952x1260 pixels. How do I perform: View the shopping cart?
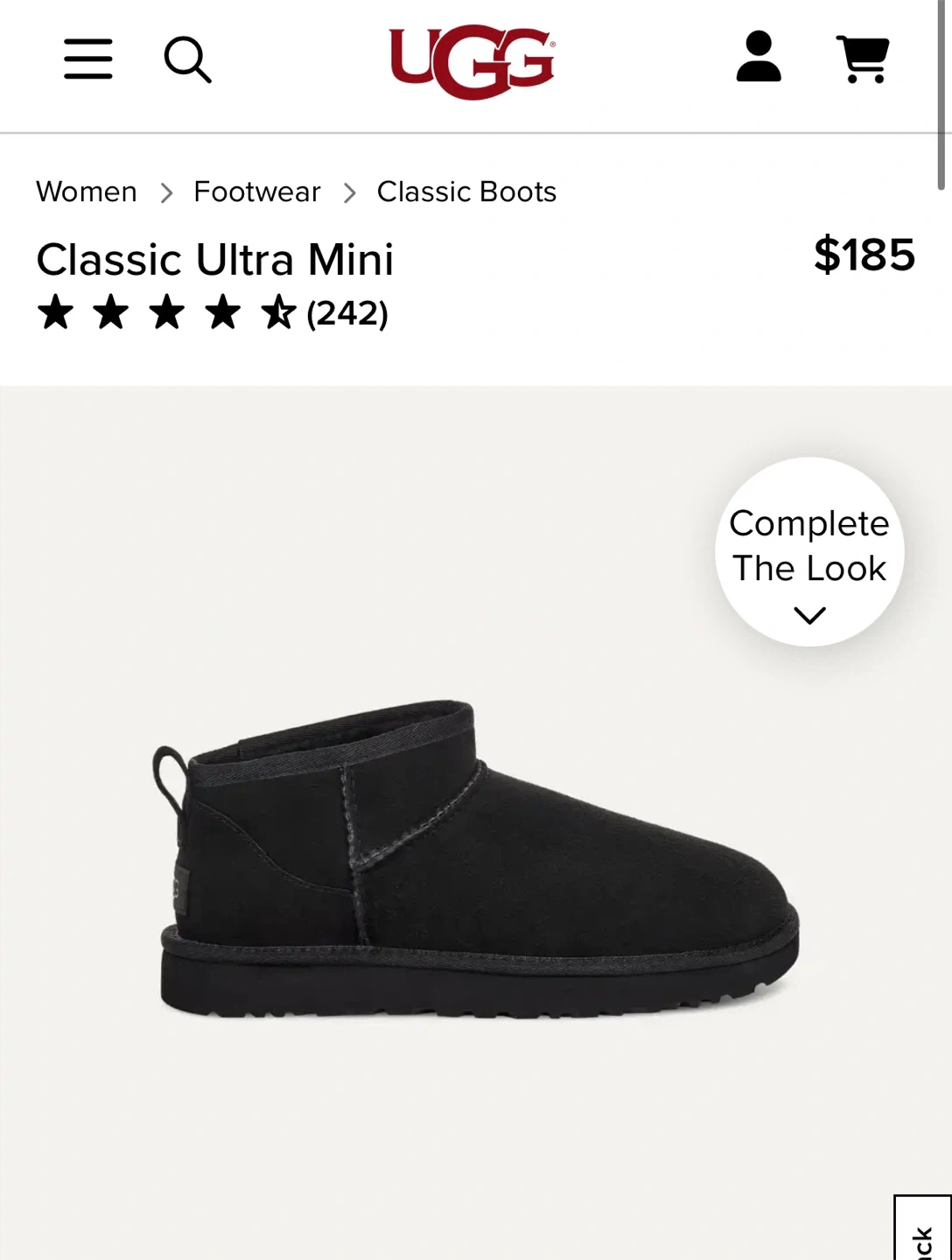[864, 59]
